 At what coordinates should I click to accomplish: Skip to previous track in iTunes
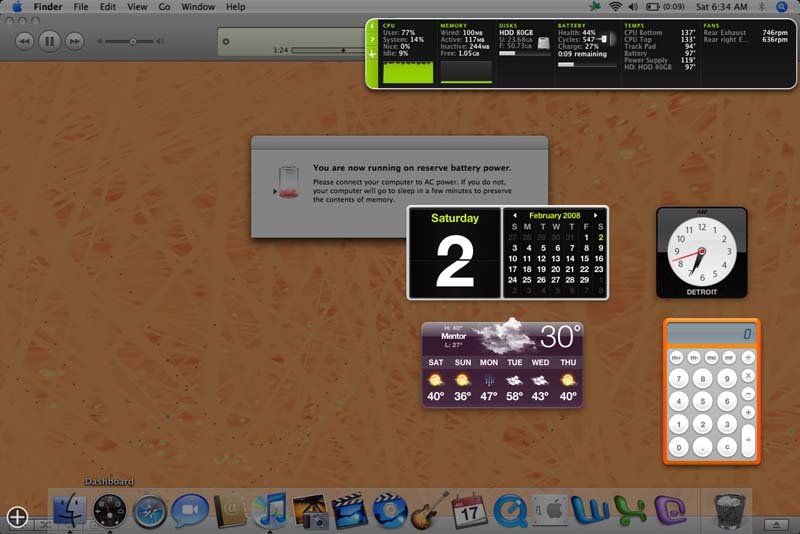tap(24, 41)
